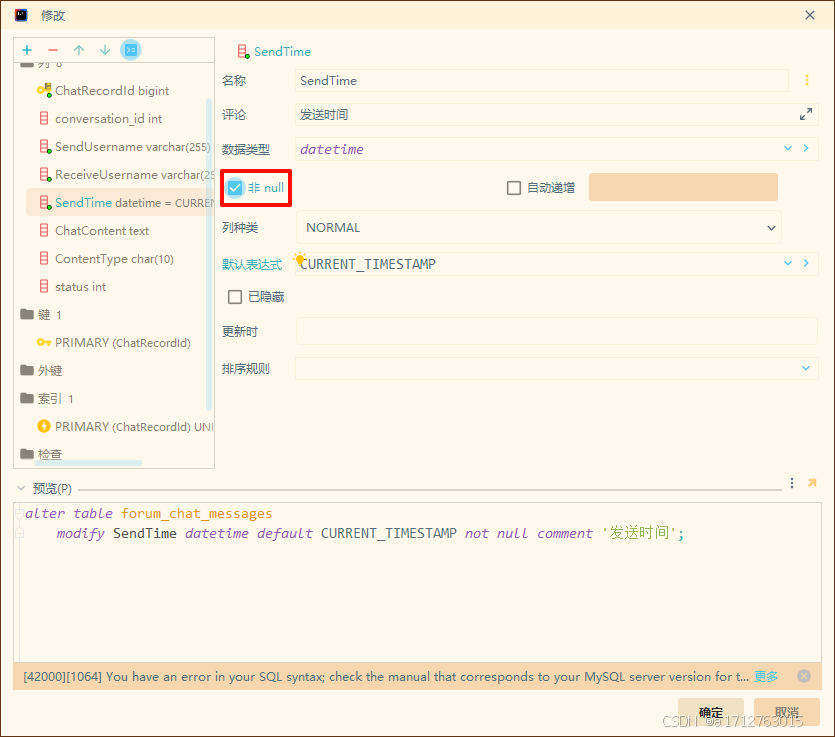Screen dimensions: 835x737
Task: Click 更多 in the error message bar
Action: point(765,676)
